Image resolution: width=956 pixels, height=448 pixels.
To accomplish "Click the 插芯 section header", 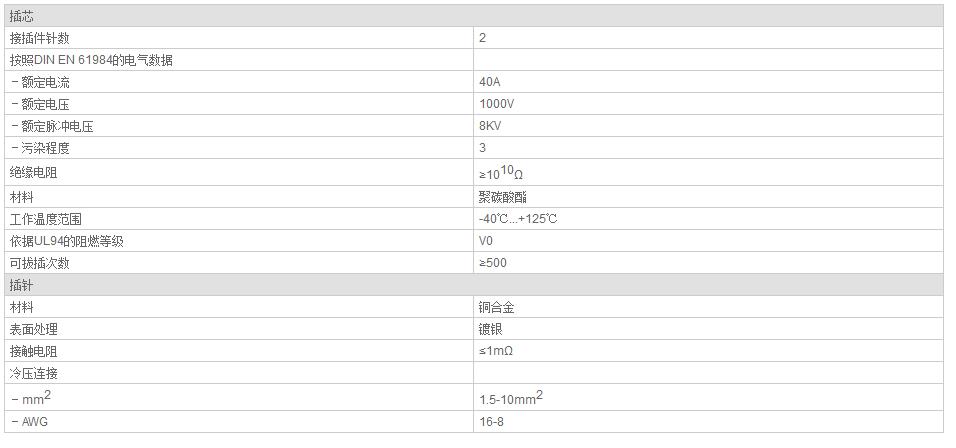I will tap(474, 16).
